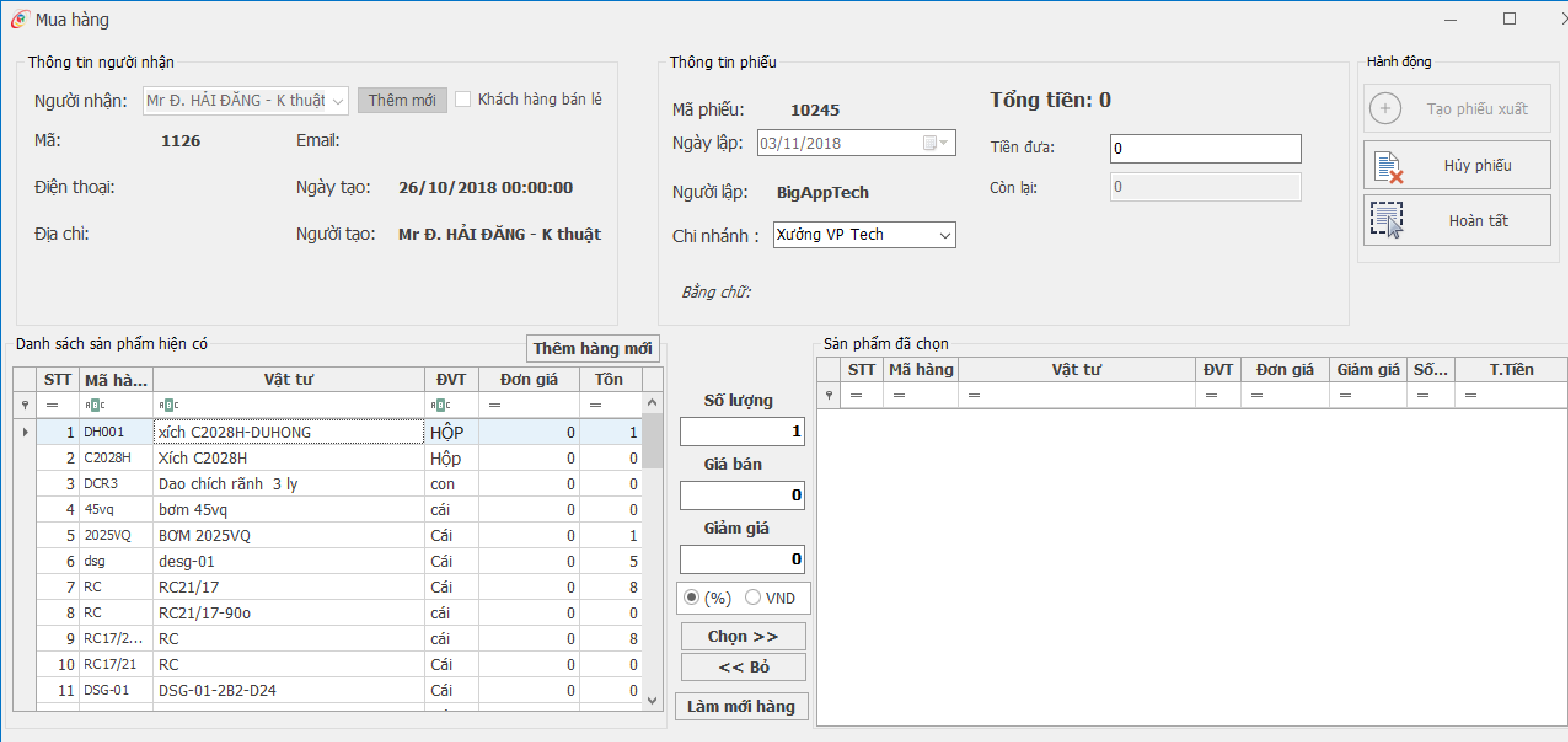Click the product list filter row pin icon
1568x742 pixels.
pyautogui.click(x=25, y=405)
